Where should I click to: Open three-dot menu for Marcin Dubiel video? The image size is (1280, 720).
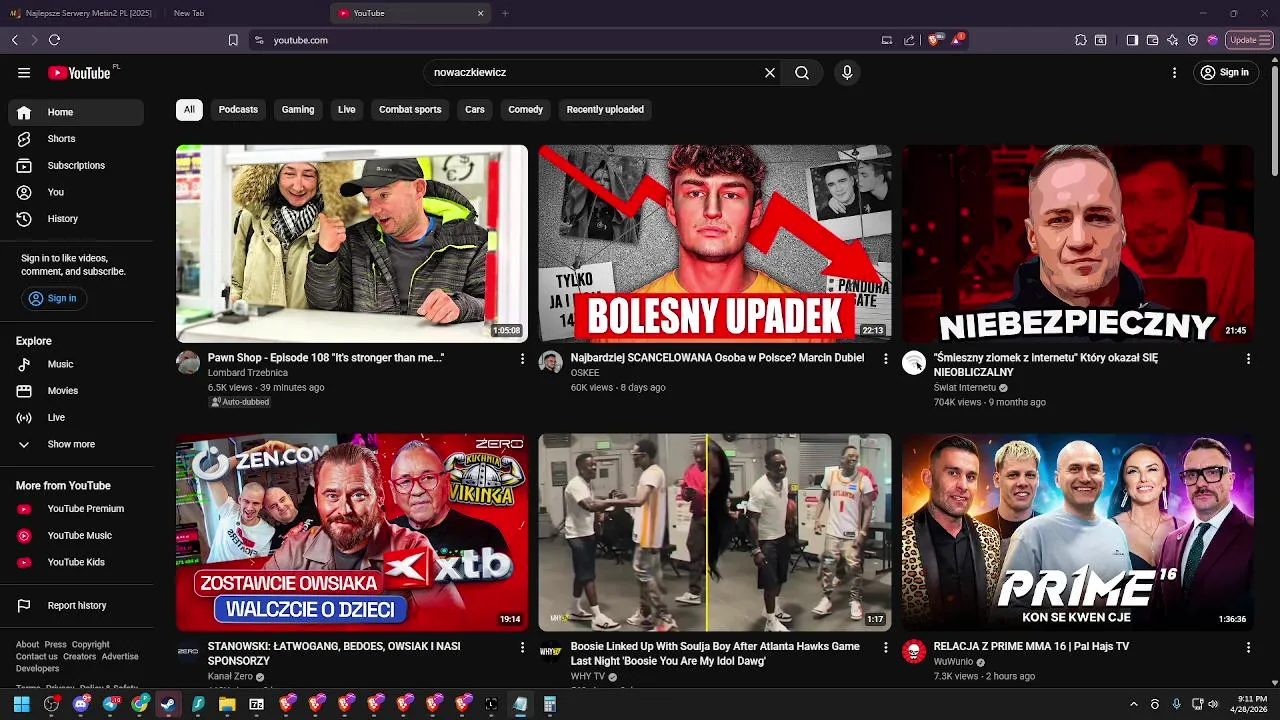[885, 358]
